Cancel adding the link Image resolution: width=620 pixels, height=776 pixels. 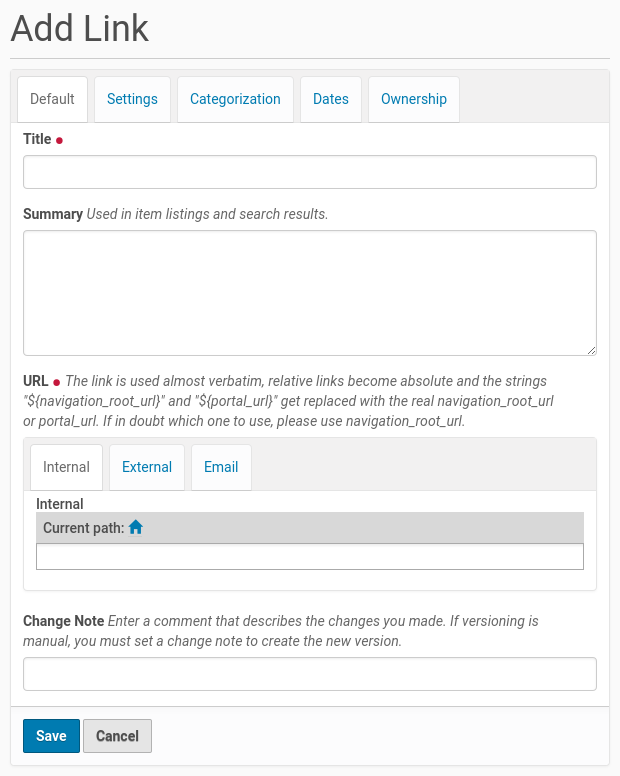tap(117, 736)
